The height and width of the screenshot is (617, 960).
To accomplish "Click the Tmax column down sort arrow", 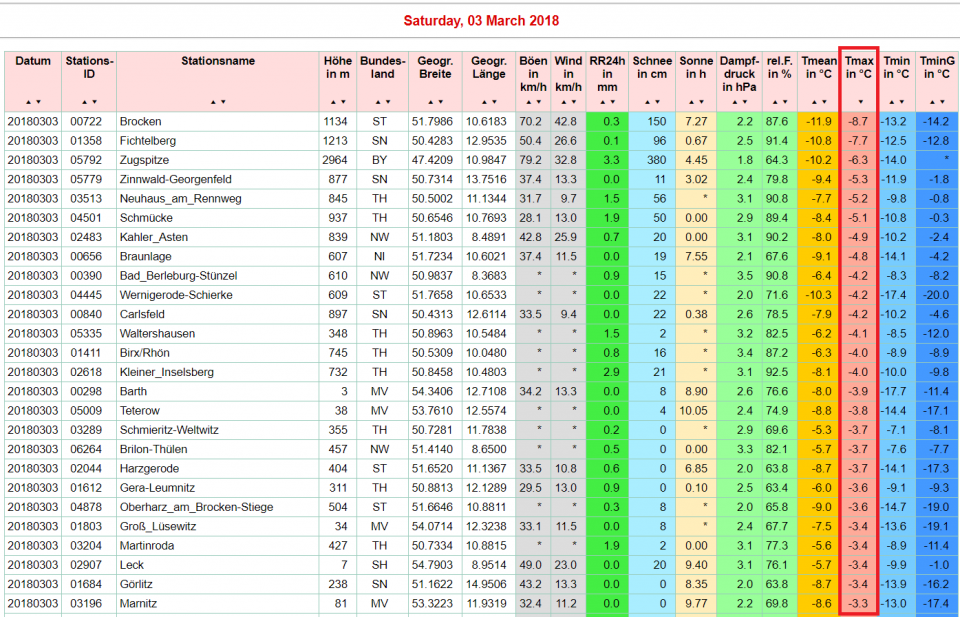I will coord(859,102).
